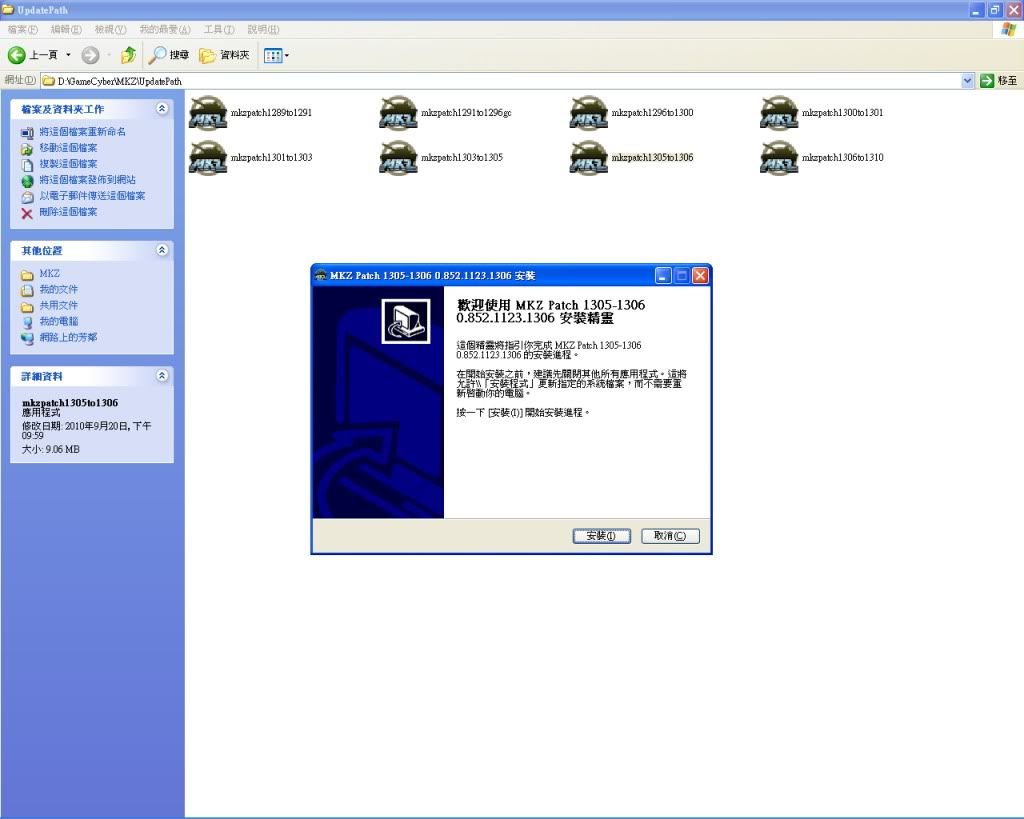Open the Help (說明) menu
The width and height of the screenshot is (1024, 819).
(x=263, y=29)
